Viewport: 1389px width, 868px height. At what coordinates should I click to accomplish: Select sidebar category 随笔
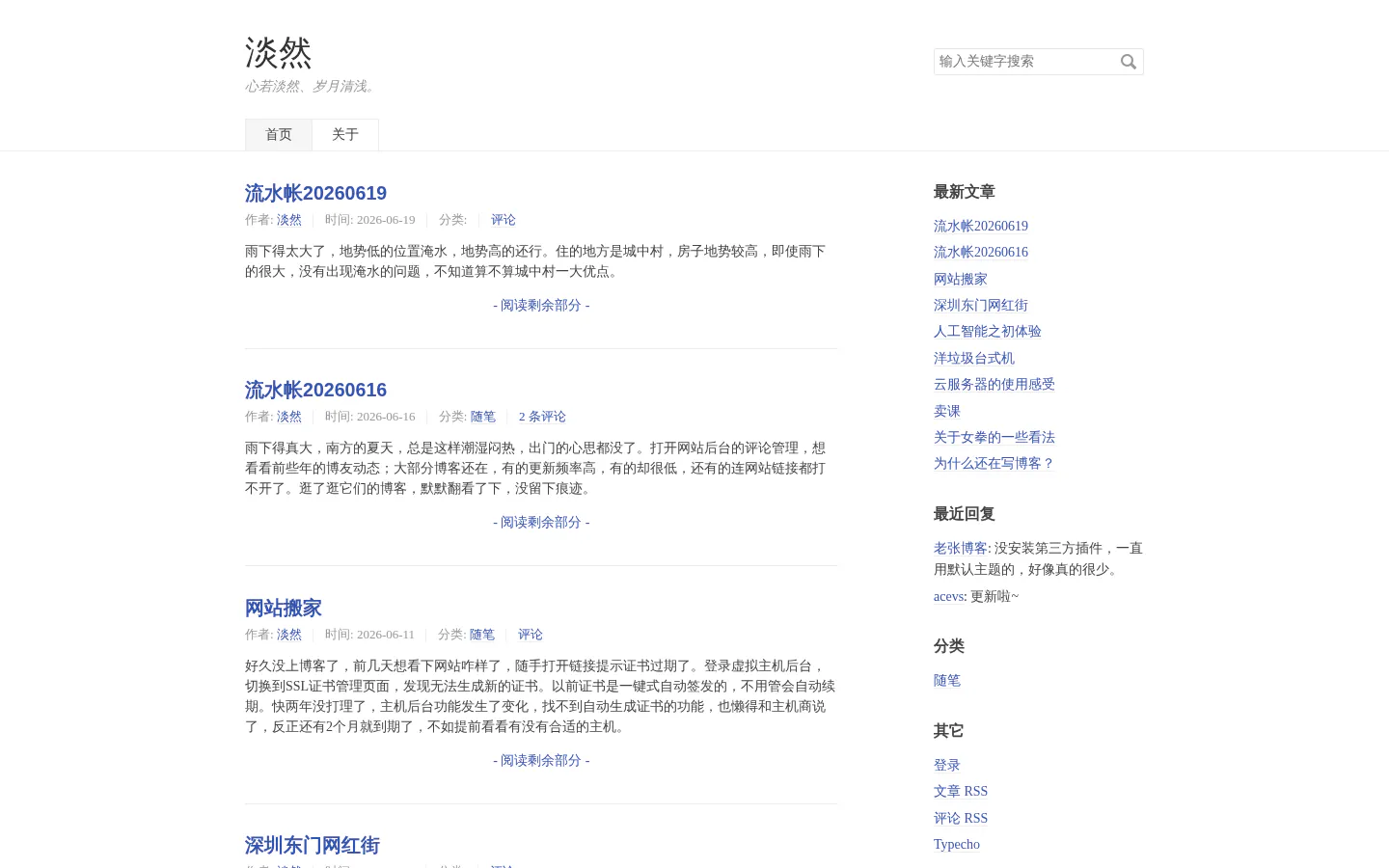tap(947, 681)
